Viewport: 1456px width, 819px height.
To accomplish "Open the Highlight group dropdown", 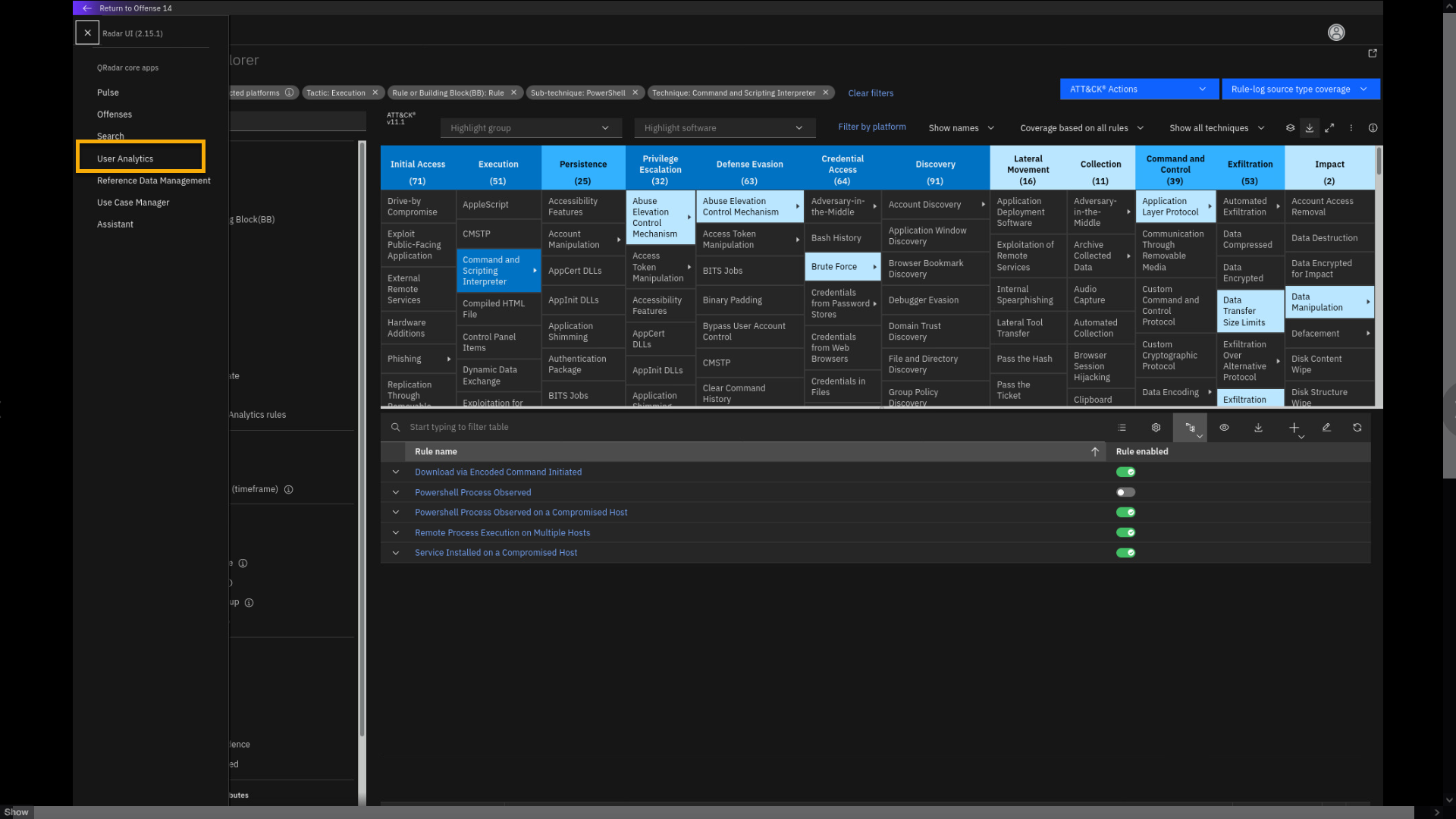I will pos(530,128).
